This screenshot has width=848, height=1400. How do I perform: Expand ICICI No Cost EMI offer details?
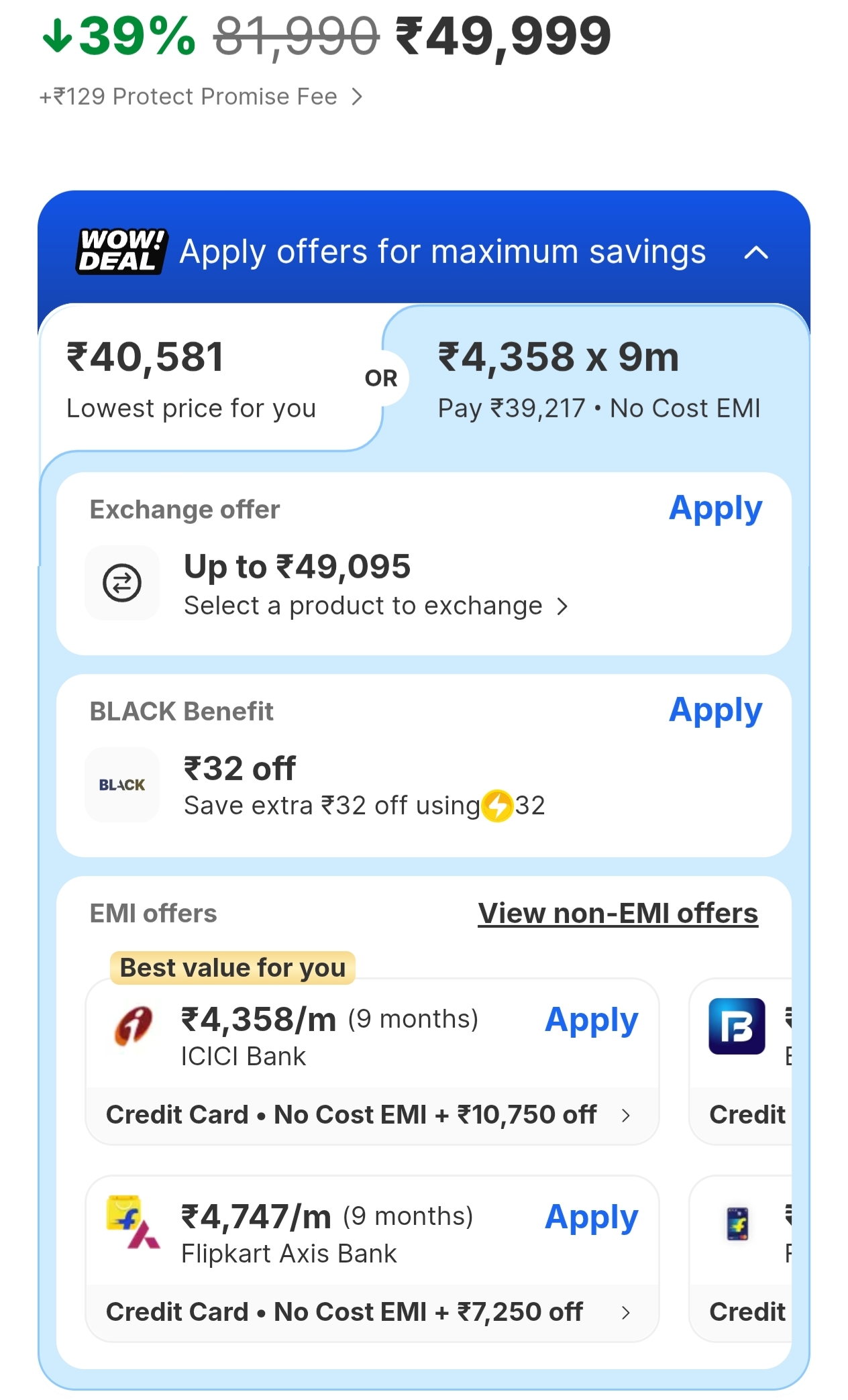tap(626, 1116)
